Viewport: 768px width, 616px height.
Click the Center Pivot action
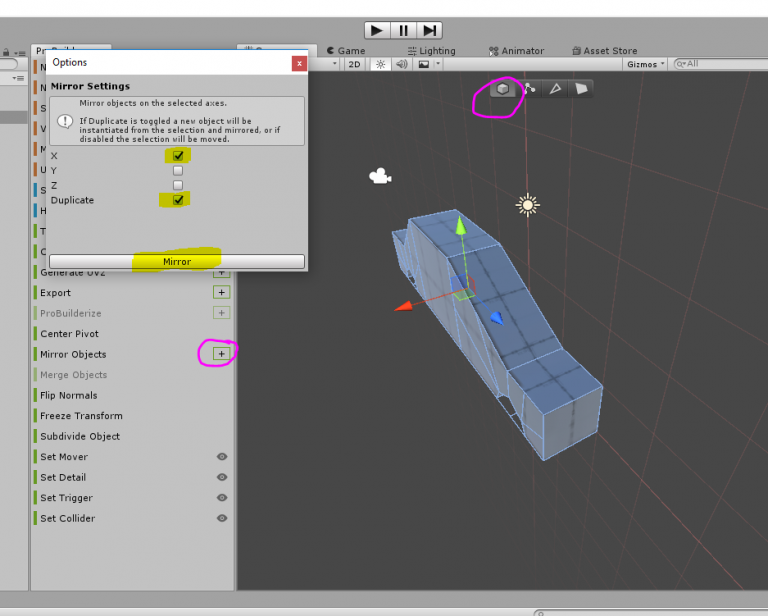point(70,334)
